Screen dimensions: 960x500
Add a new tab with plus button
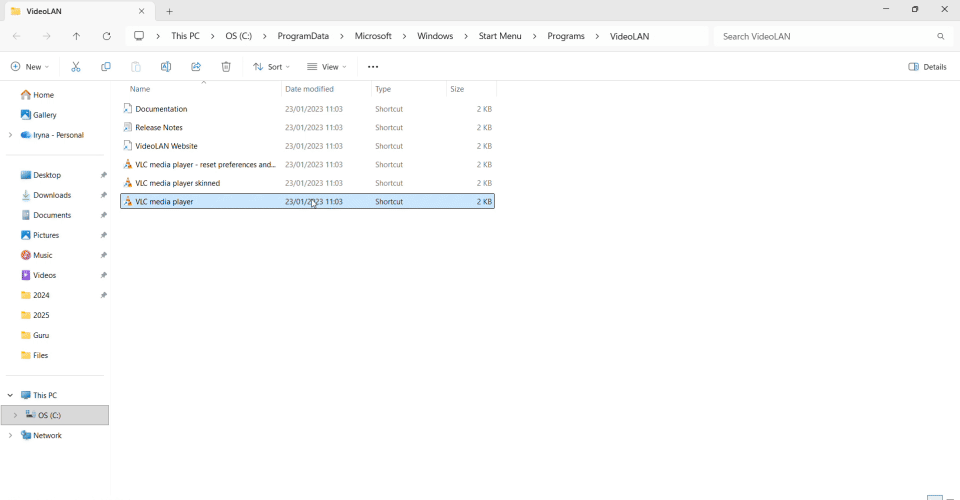(x=170, y=11)
